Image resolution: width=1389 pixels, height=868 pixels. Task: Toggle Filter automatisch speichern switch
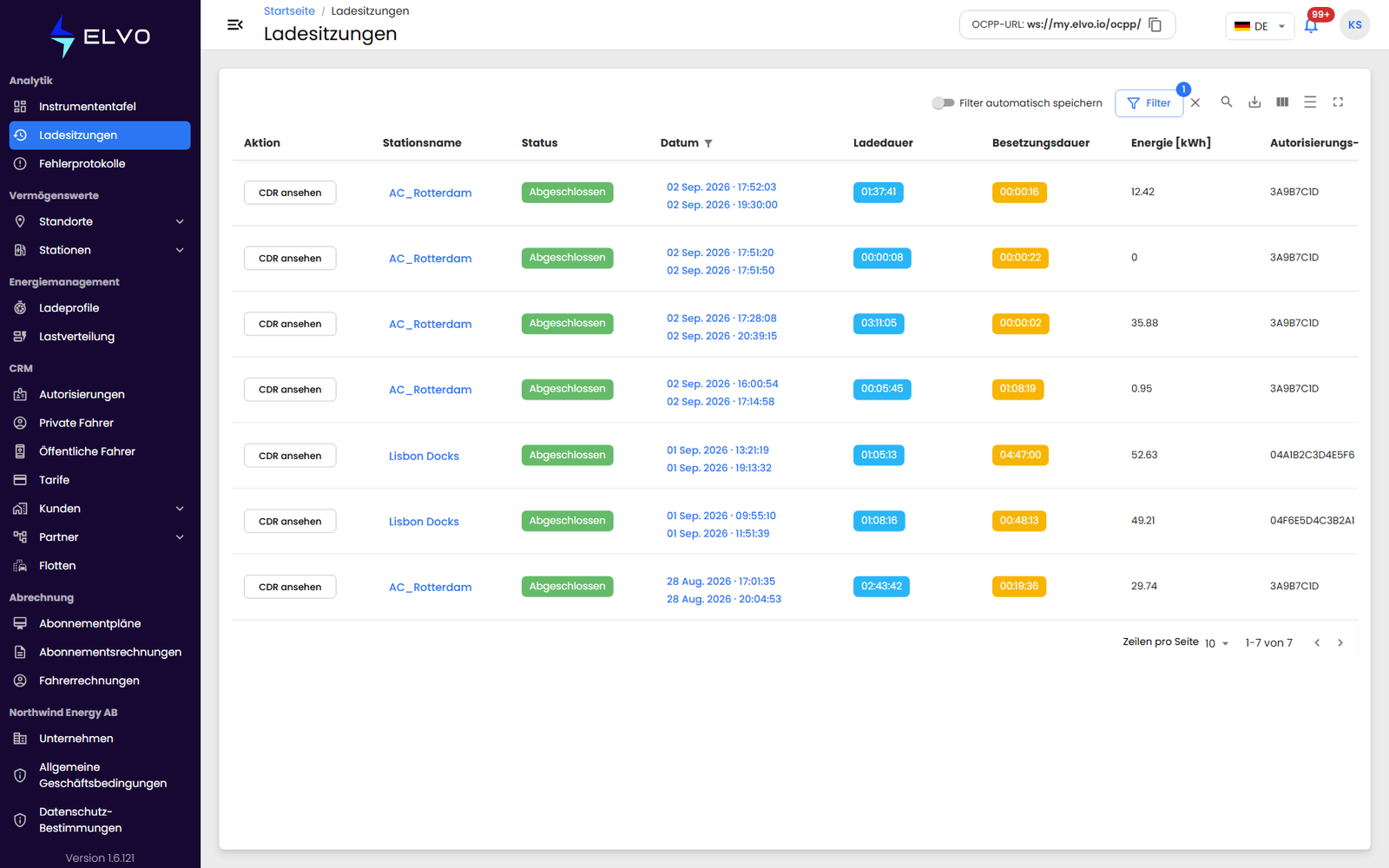point(943,102)
